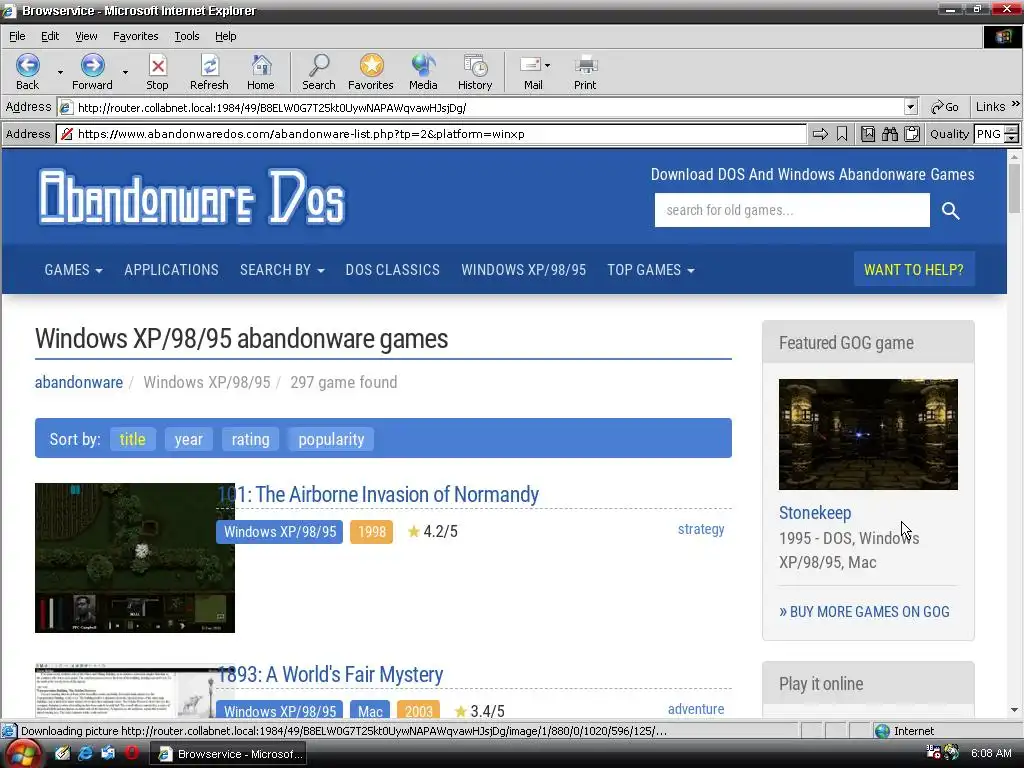This screenshot has width=1024, height=768.
Task: Click the Opera quick launch icon
Action: pyautogui.click(x=132, y=753)
